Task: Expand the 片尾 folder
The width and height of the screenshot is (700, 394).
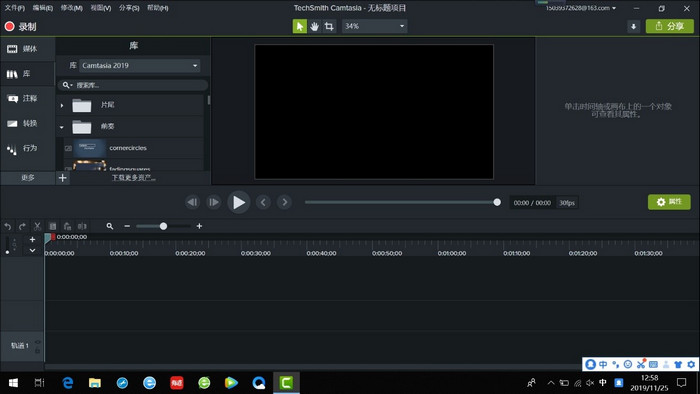Action: click(x=62, y=105)
